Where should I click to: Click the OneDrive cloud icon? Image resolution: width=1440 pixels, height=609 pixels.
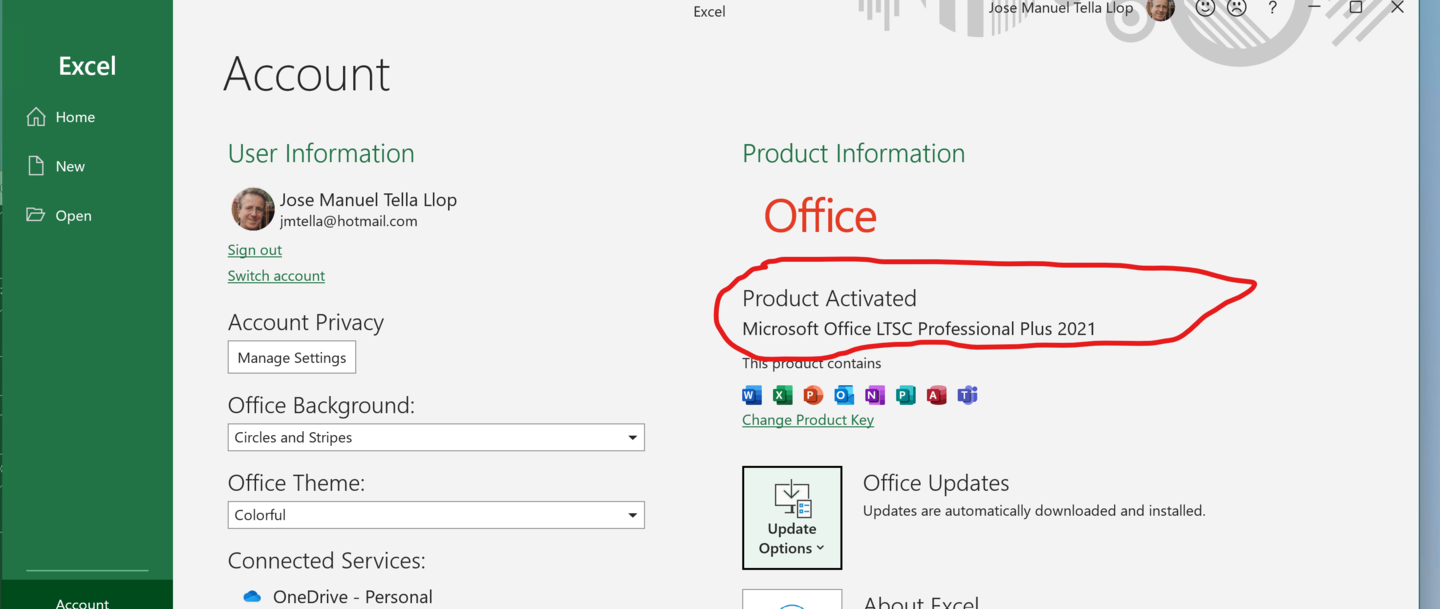[x=252, y=597]
